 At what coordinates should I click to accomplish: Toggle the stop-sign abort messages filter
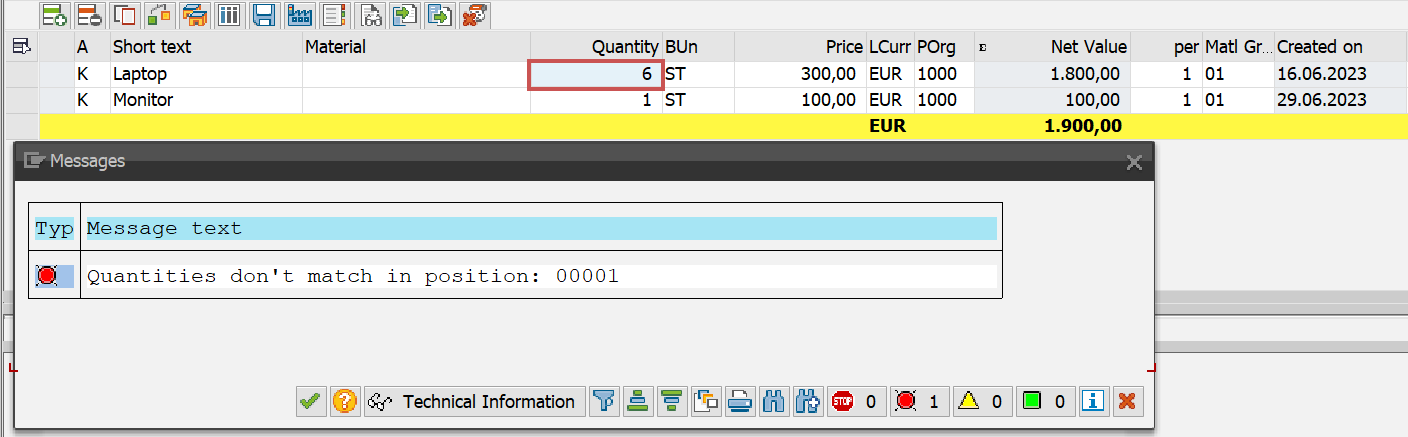855,402
